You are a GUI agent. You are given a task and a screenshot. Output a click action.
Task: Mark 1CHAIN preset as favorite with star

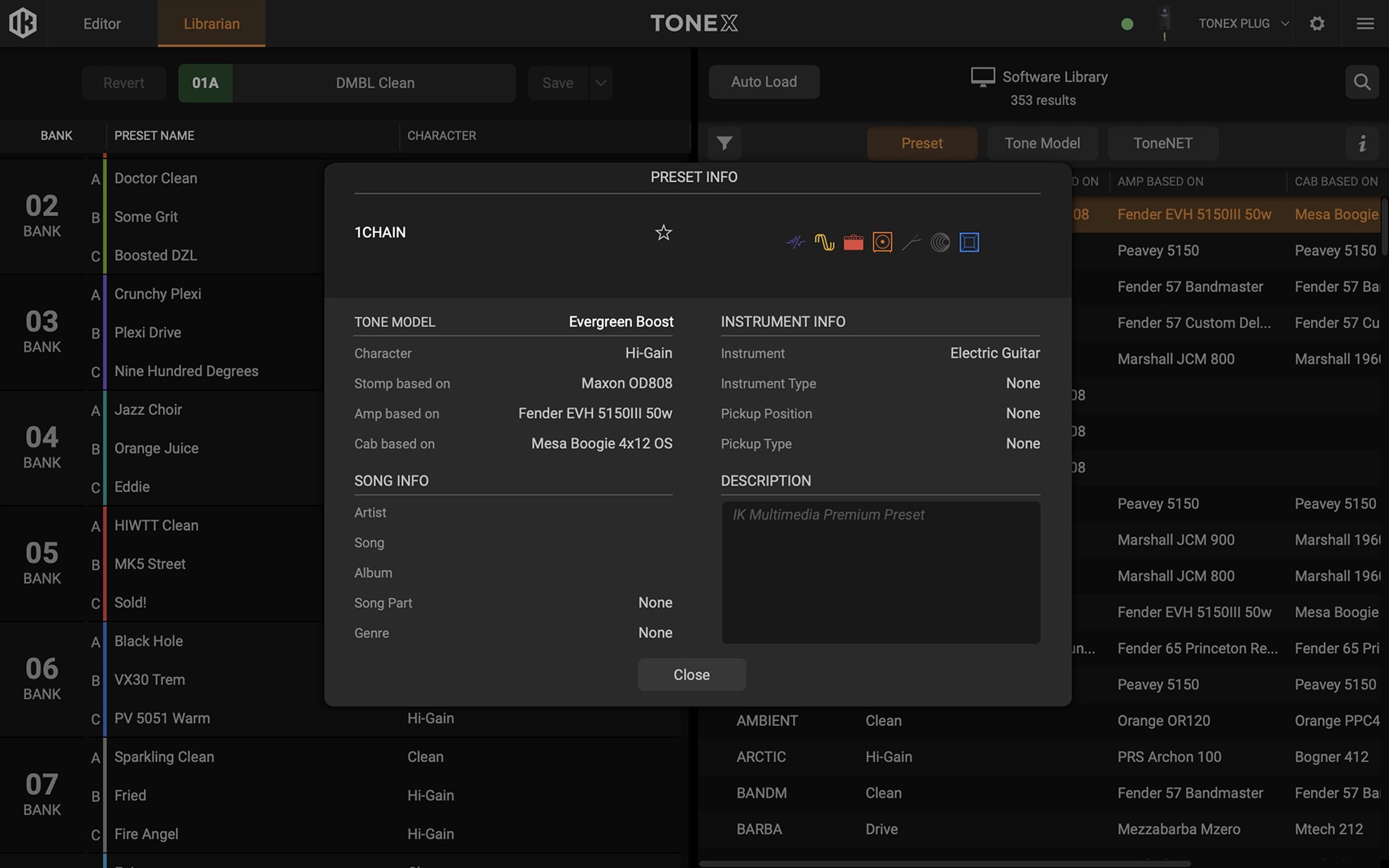[x=663, y=233]
